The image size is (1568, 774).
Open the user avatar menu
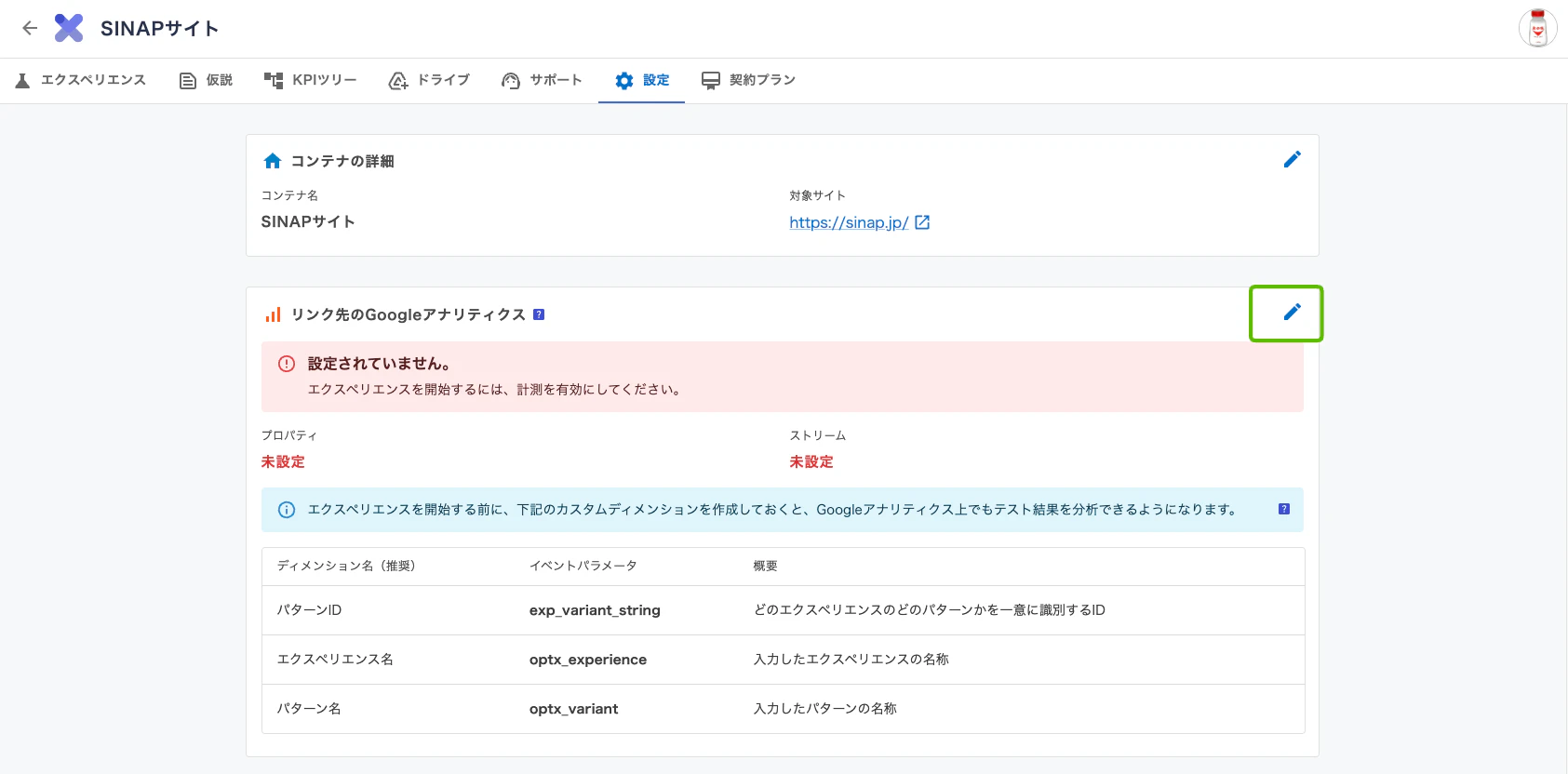click(1537, 28)
